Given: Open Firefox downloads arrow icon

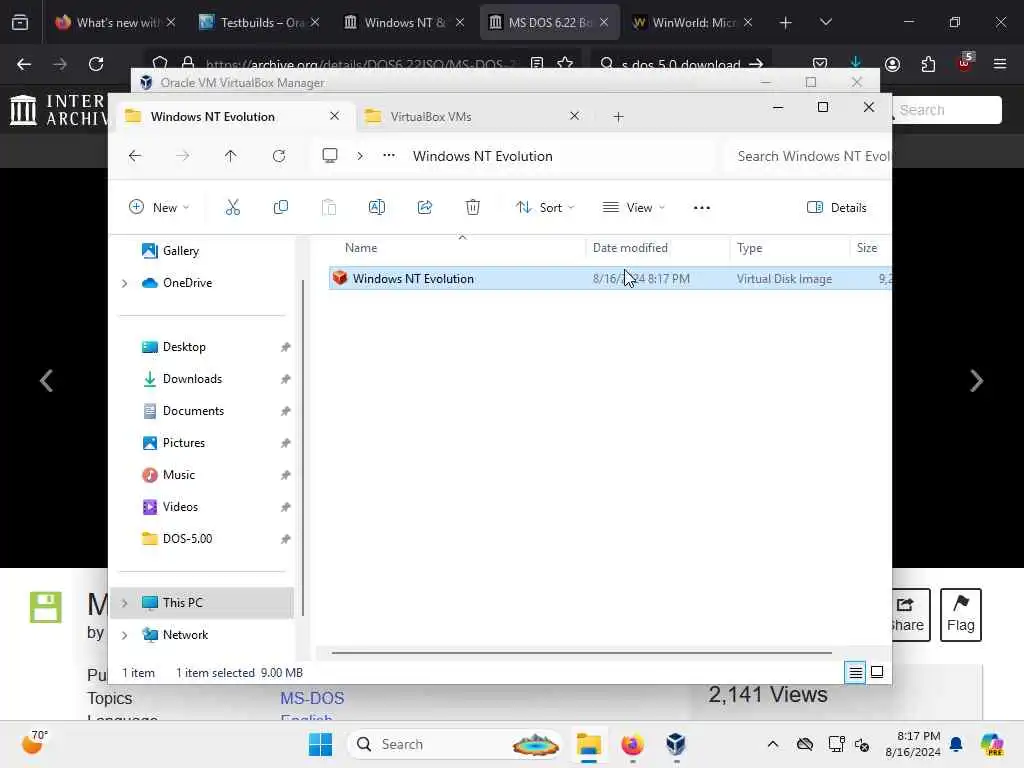Looking at the screenshot, I should click(856, 62).
